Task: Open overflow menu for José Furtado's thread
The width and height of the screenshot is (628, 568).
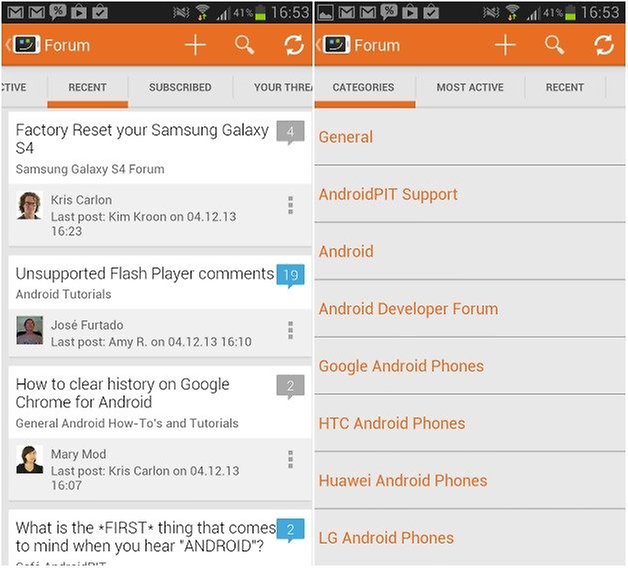Action: click(291, 330)
